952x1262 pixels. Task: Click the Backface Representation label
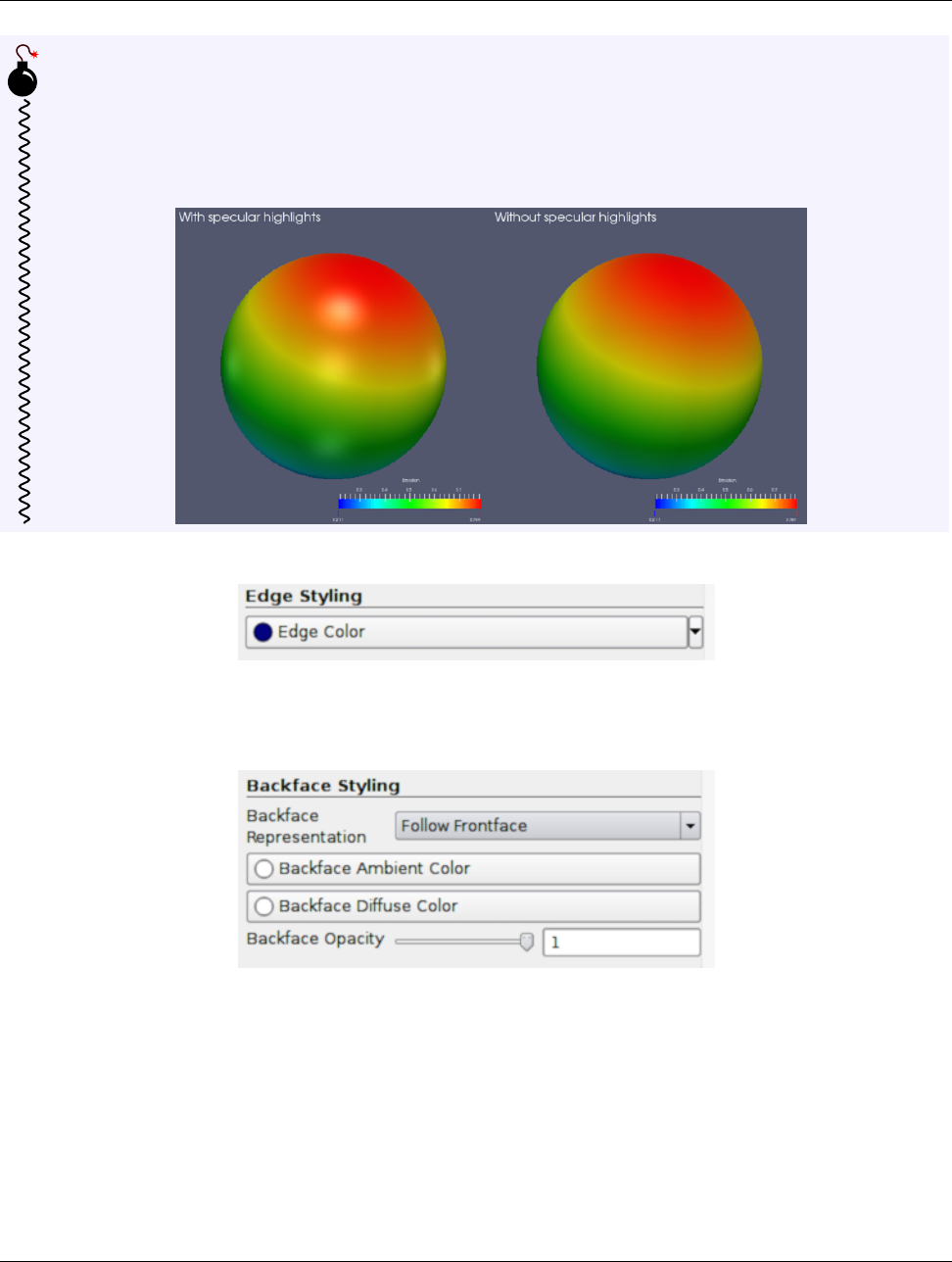click(307, 826)
